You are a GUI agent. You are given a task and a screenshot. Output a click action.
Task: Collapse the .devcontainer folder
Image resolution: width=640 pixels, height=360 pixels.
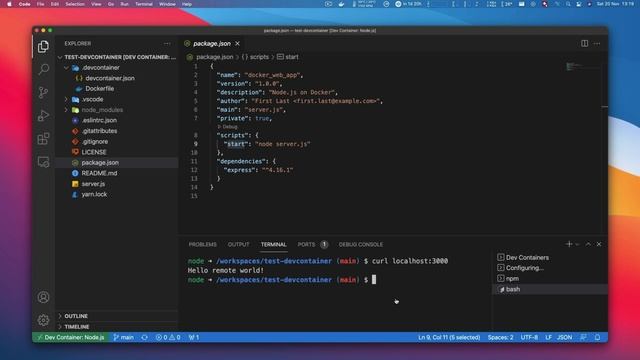[x=117, y=68]
